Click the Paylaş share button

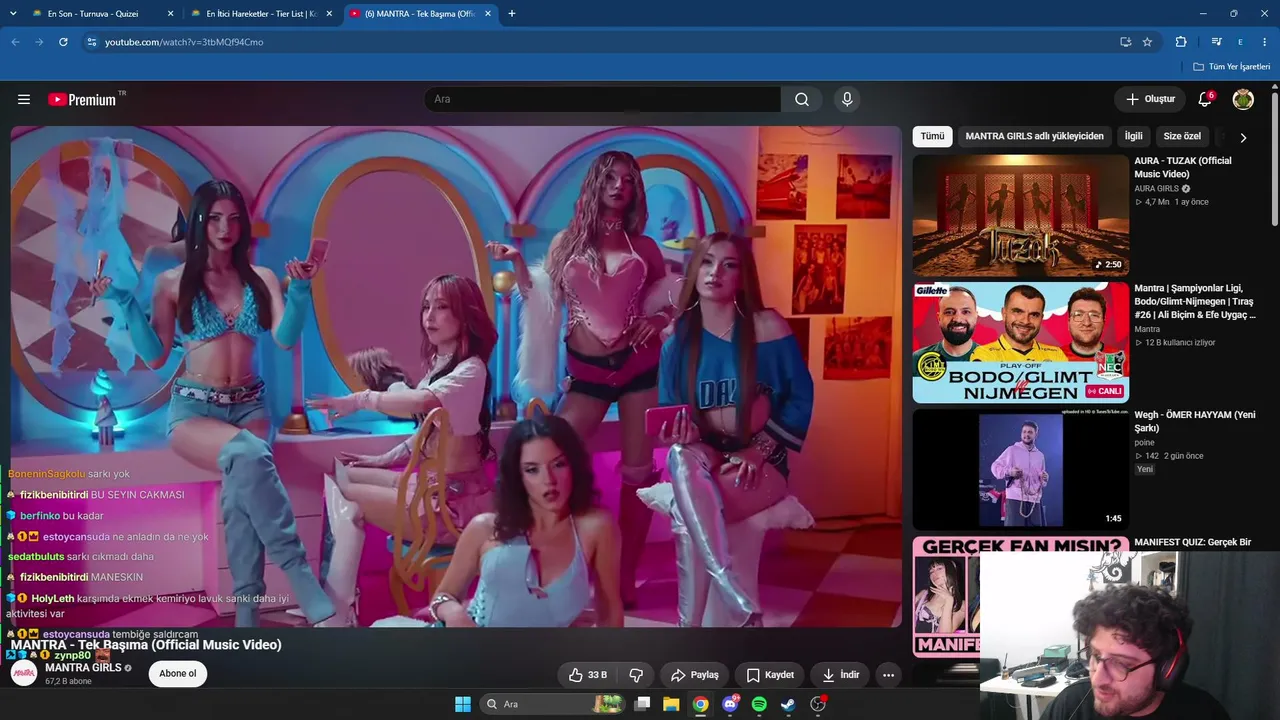click(x=695, y=675)
